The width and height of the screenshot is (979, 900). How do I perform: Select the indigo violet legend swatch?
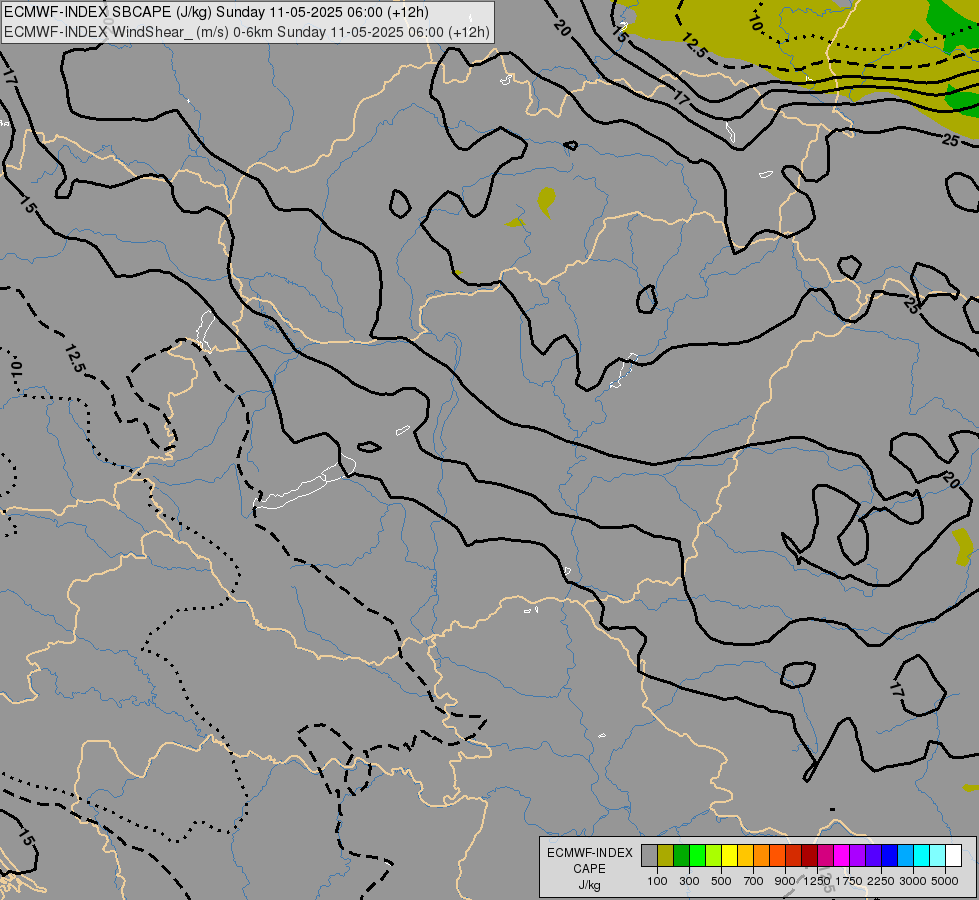873,855
